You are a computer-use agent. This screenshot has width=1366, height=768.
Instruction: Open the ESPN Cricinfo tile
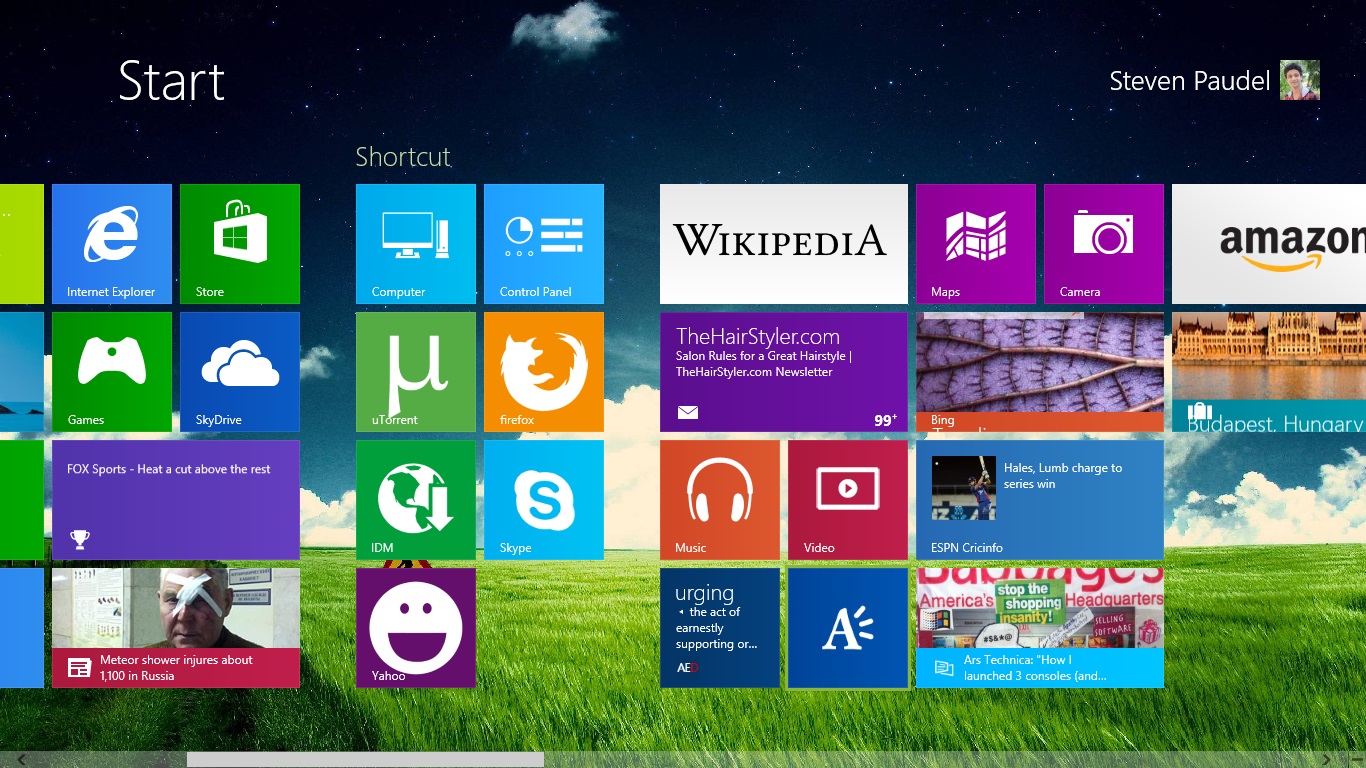1040,500
